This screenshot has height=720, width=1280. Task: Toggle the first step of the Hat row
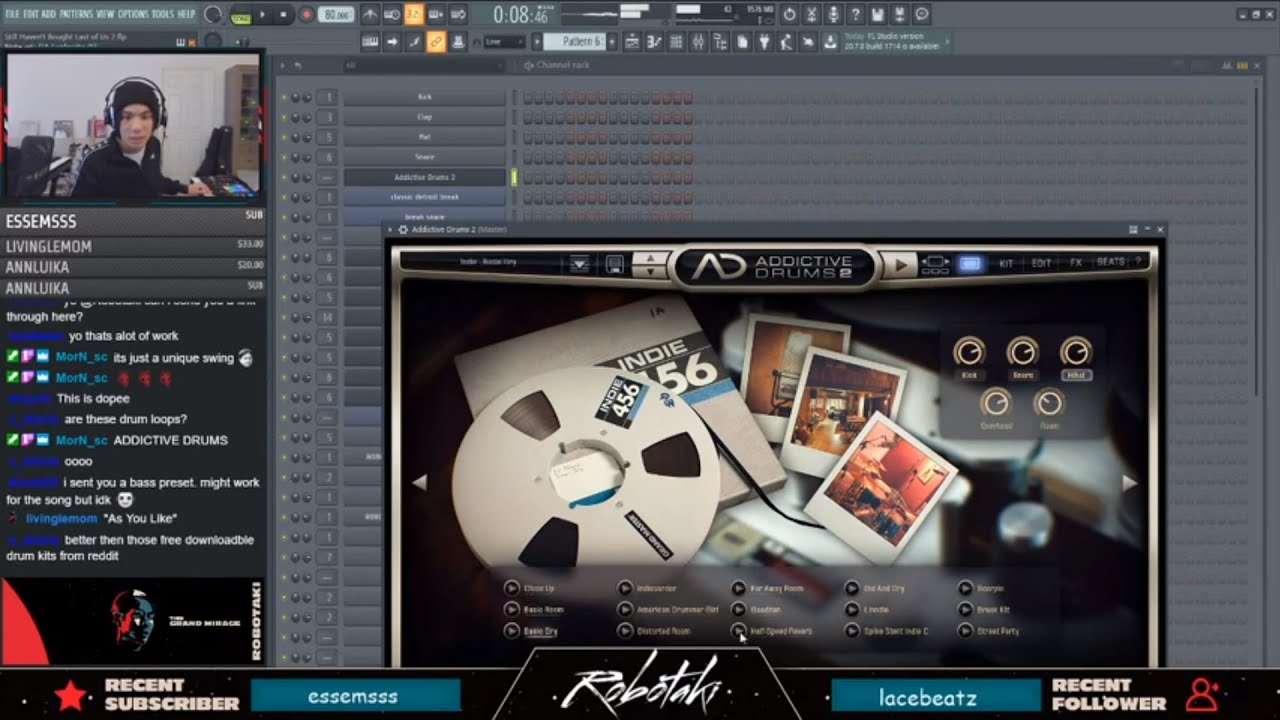click(527, 137)
